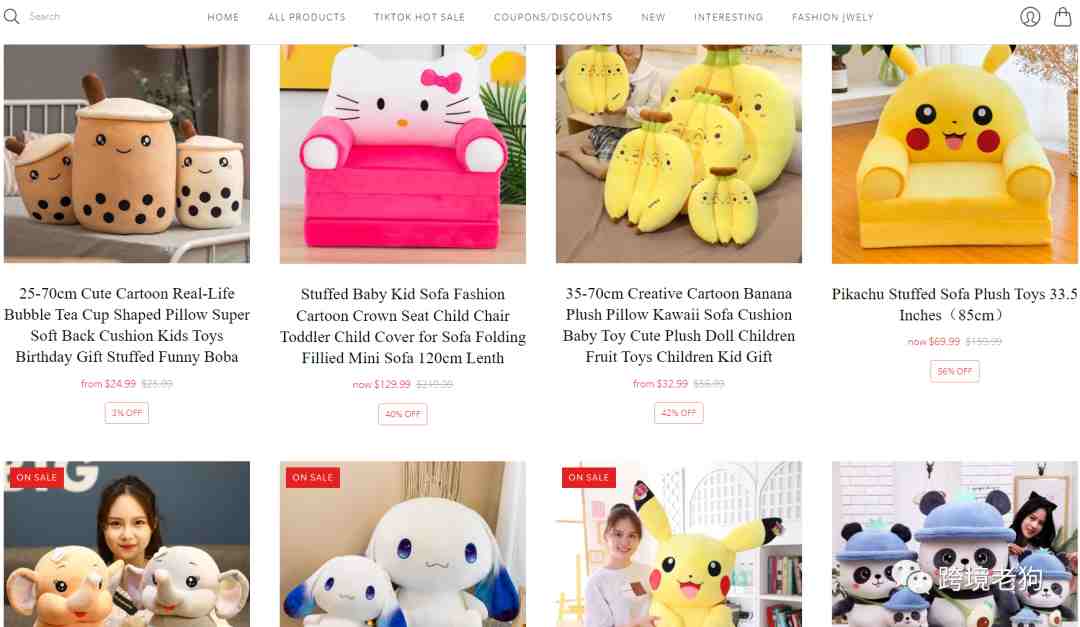Image resolution: width=1080 pixels, height=627 pixels.
Task: Open the INTERESTING navigation item
Action: pos(728,17)
